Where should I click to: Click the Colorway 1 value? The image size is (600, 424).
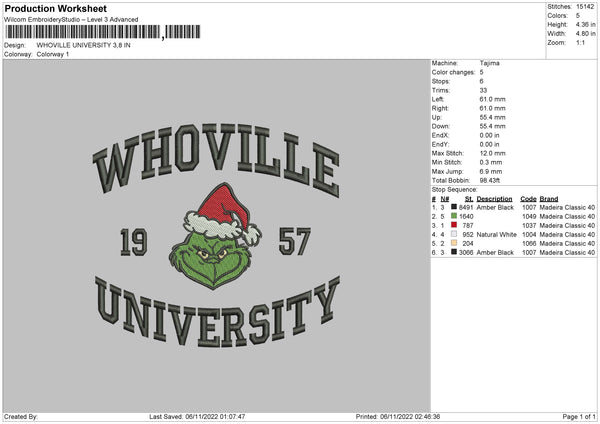coord(53,54)
